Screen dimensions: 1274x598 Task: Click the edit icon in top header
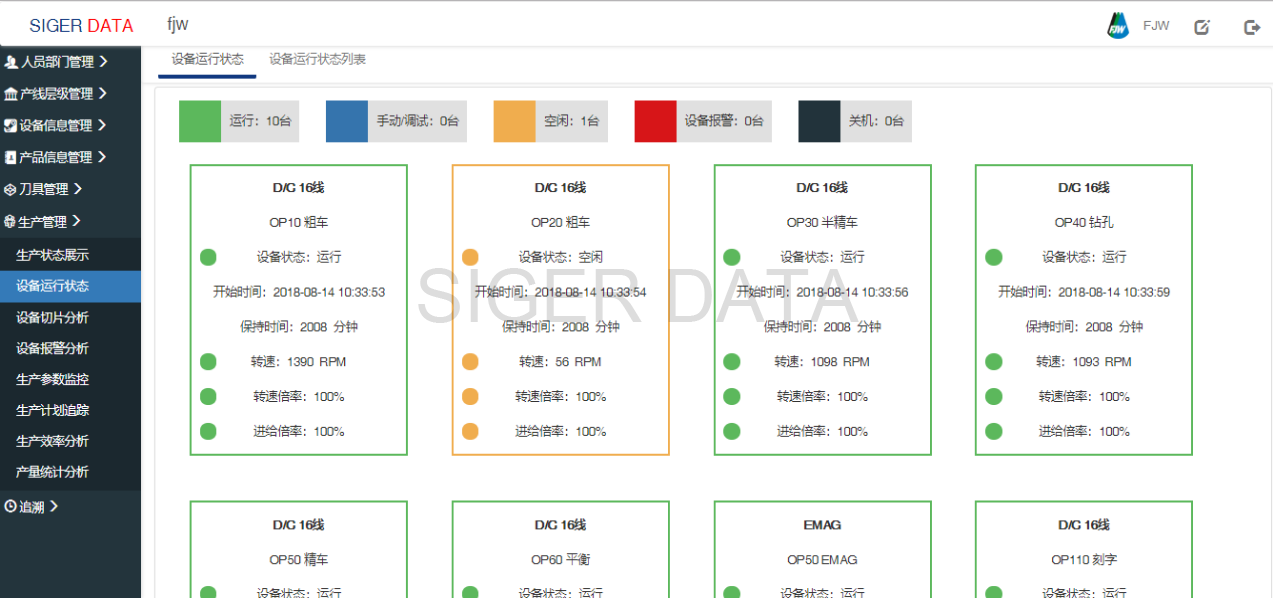[x=1202, y=27]
